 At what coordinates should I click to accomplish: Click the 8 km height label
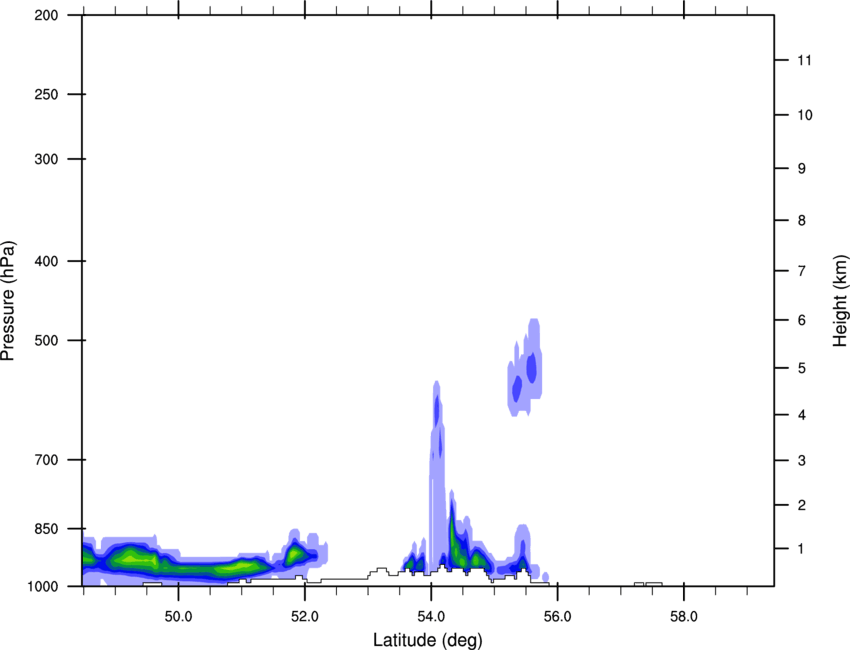(801, 221)
